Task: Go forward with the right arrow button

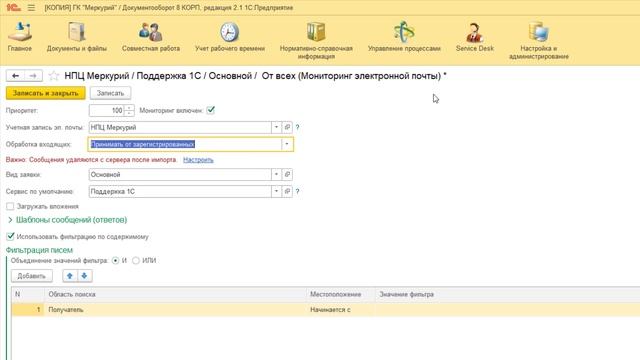Action: (33, 76)
